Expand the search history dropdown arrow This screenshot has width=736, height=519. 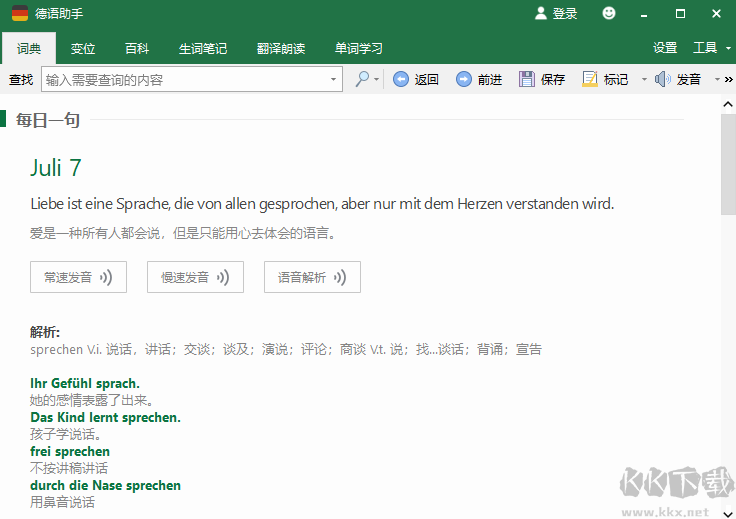(x=334, y=79)
